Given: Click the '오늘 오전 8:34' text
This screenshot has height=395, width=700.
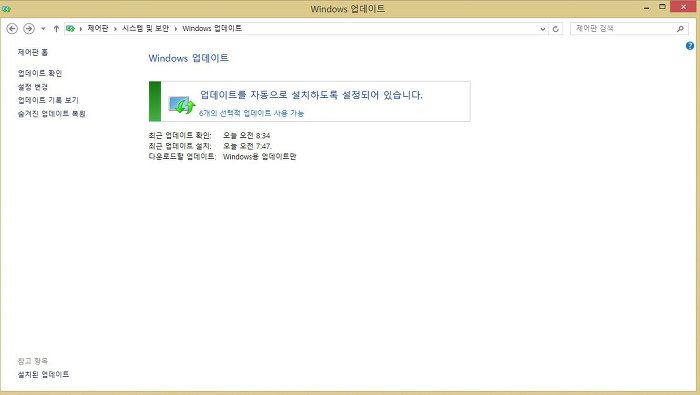Looking at the screenshot, I should (246, 135).
